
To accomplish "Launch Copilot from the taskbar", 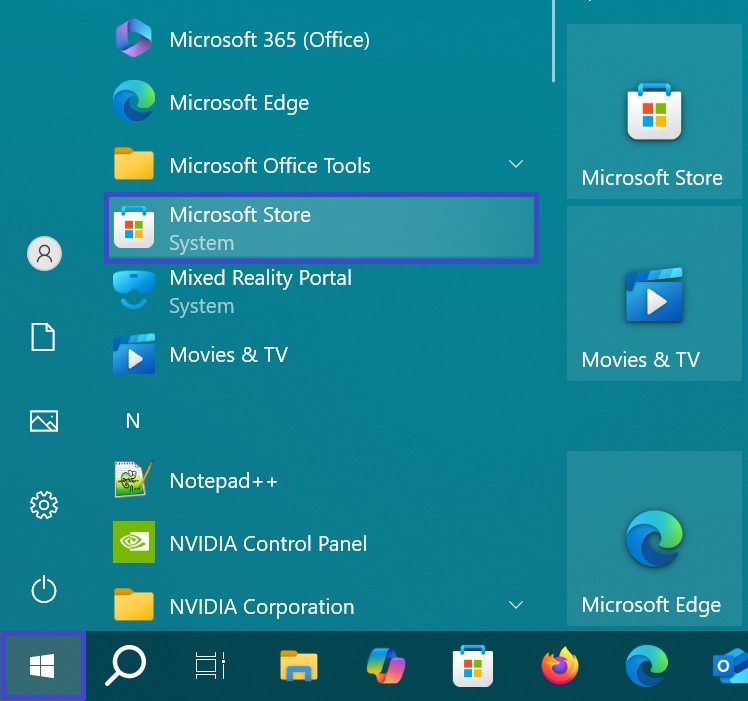I will (x=386, y=665).
